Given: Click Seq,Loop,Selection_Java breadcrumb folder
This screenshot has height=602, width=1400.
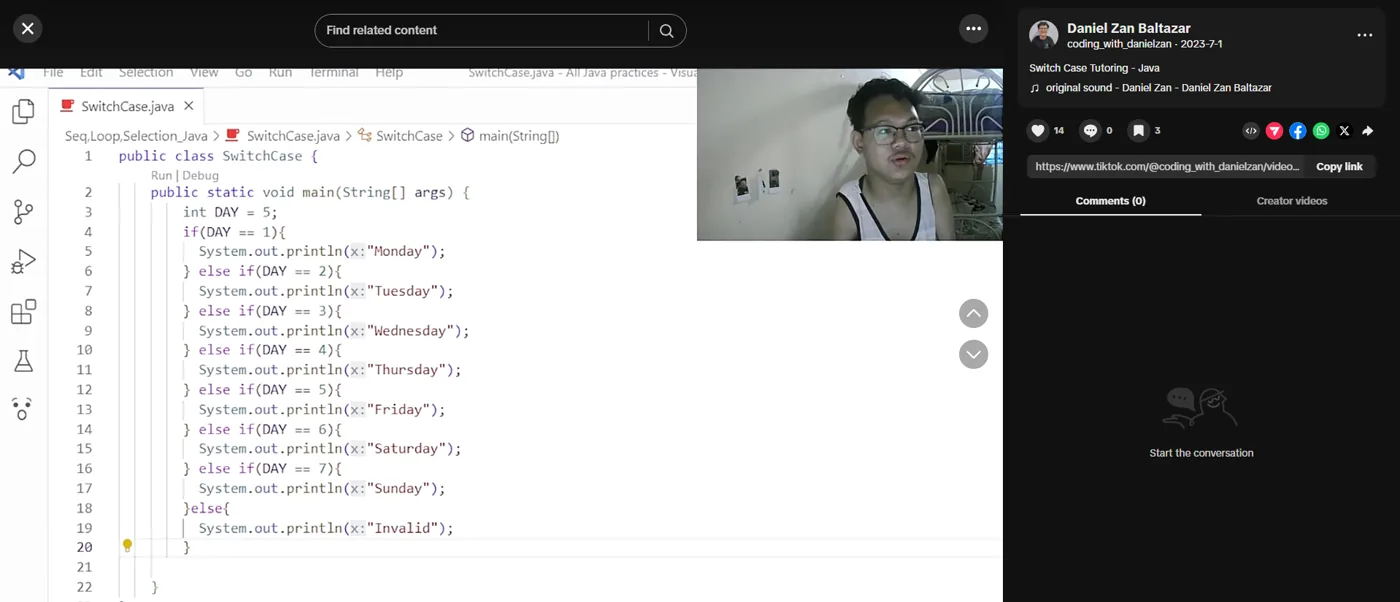Looking at the screenshot, I should (136, 136).
